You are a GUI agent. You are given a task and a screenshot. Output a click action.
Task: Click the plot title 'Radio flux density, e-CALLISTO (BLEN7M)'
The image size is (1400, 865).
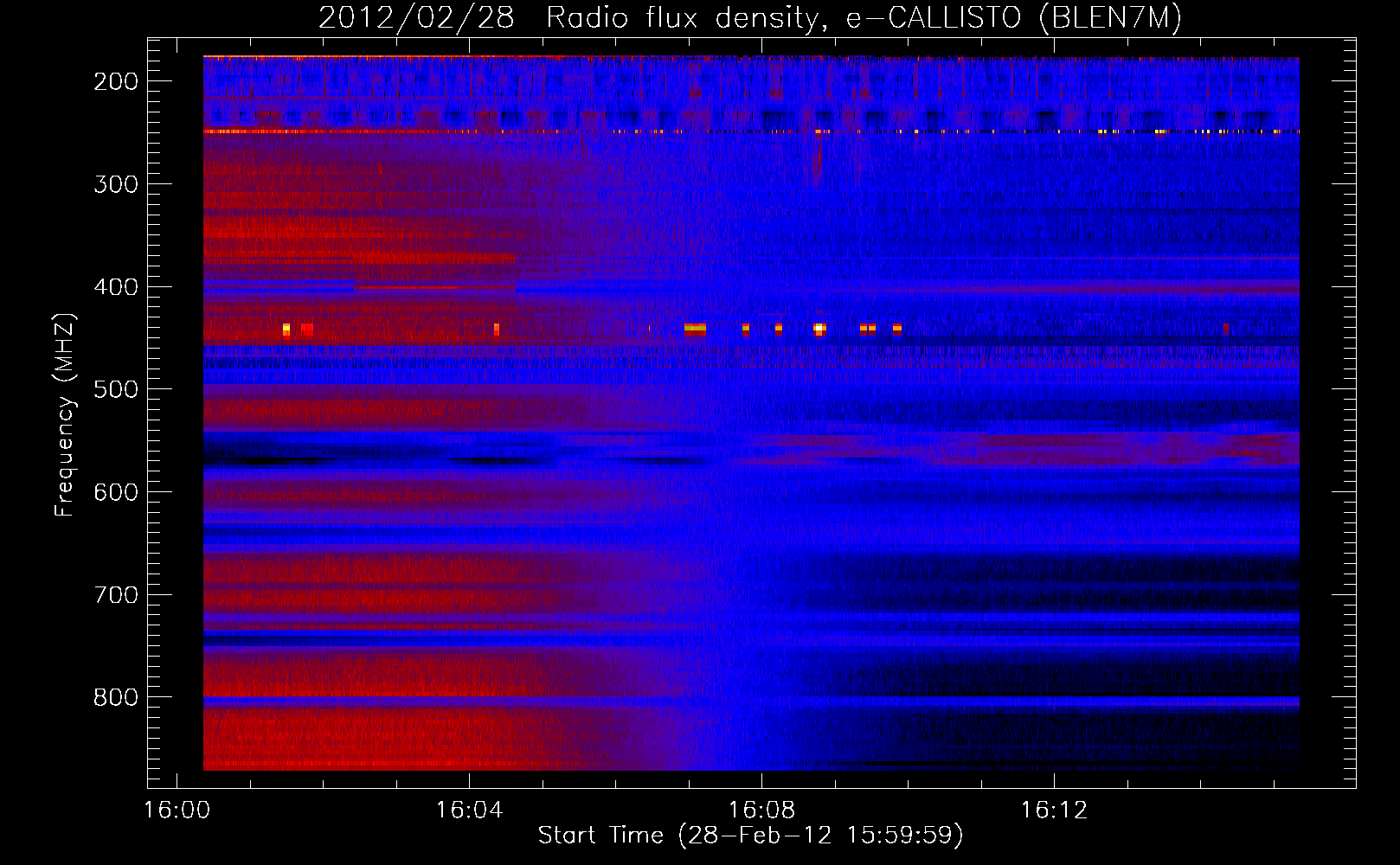pos(864,18)
